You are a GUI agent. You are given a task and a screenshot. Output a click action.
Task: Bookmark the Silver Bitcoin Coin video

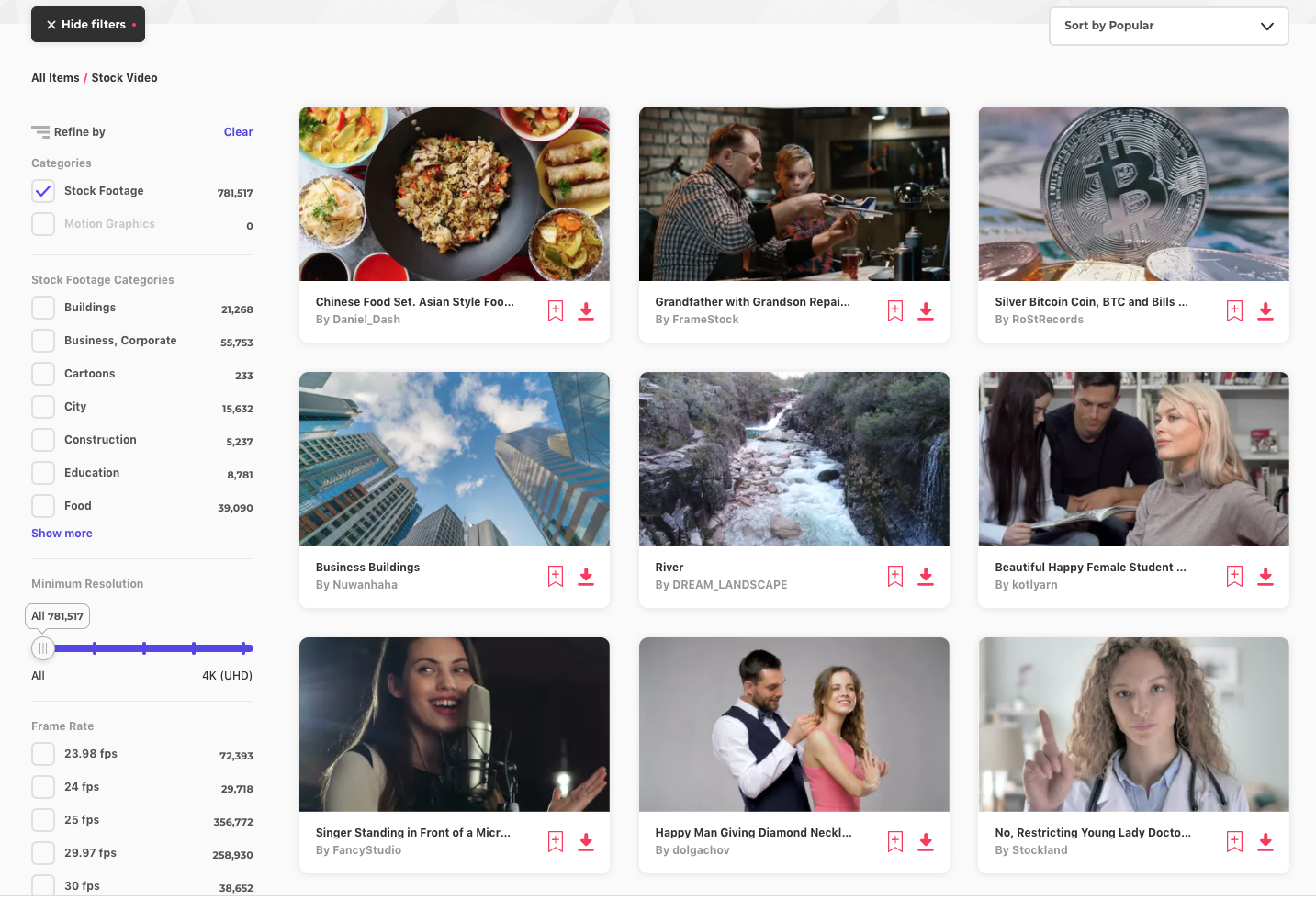click(1234, 310)
